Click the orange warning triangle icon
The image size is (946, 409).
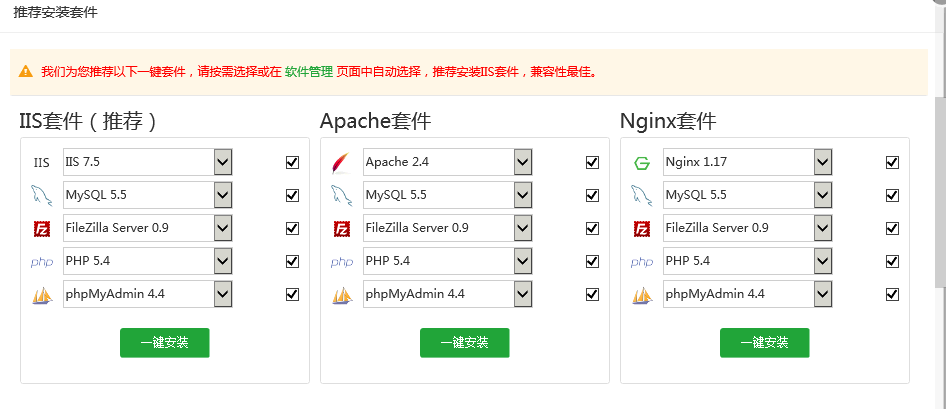click(25, 71)
